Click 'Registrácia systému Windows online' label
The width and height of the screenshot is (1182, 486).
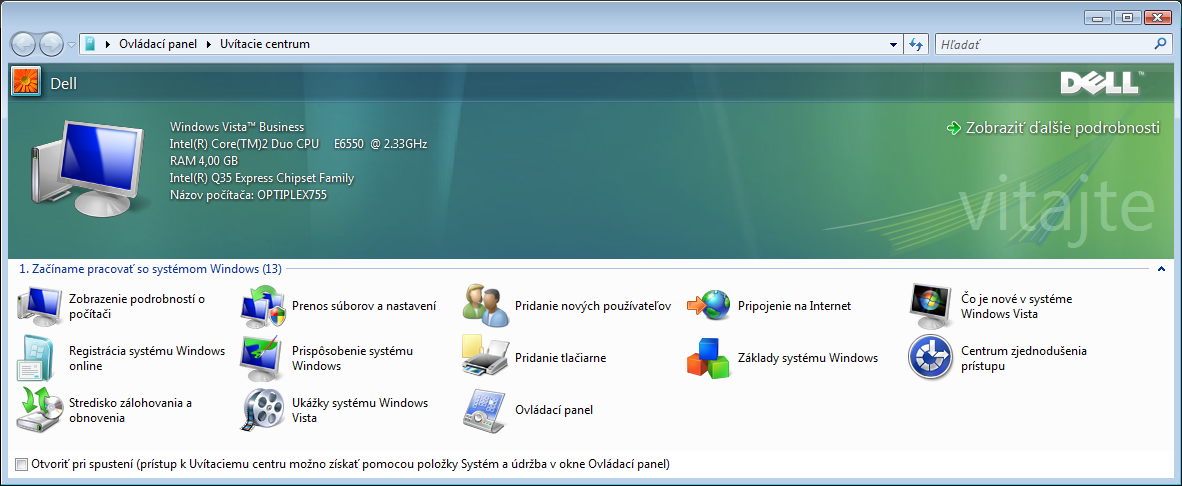147,358
